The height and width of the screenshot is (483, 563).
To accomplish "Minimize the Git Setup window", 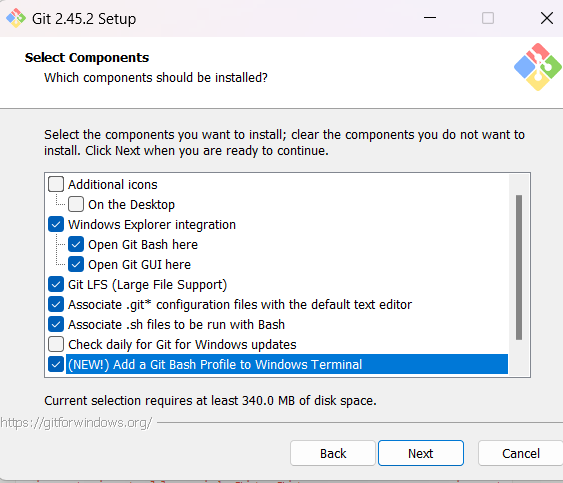I will [430, 18].
